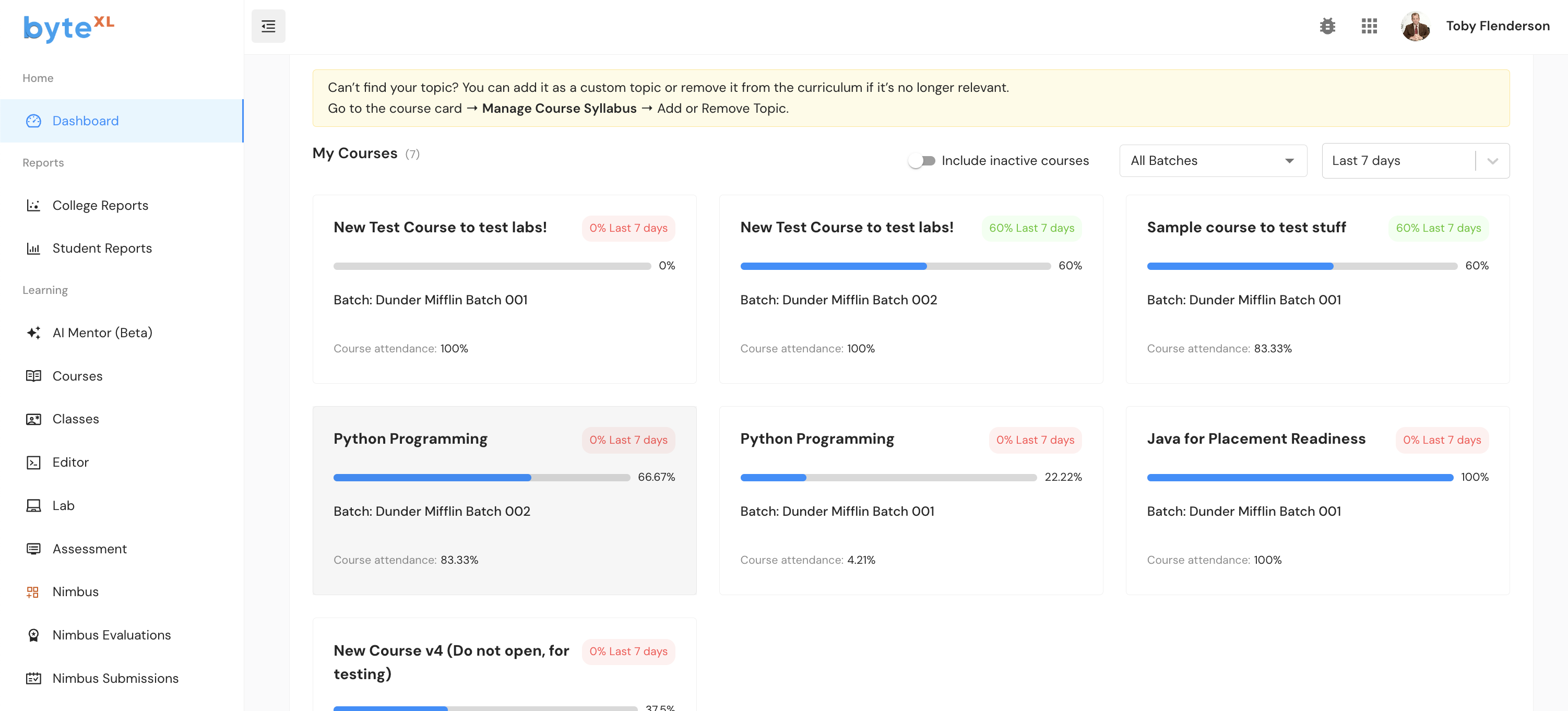Screen dimensions: 1568x711
Task: Open Sample course to test stuff
Action: click(1246, 228)
